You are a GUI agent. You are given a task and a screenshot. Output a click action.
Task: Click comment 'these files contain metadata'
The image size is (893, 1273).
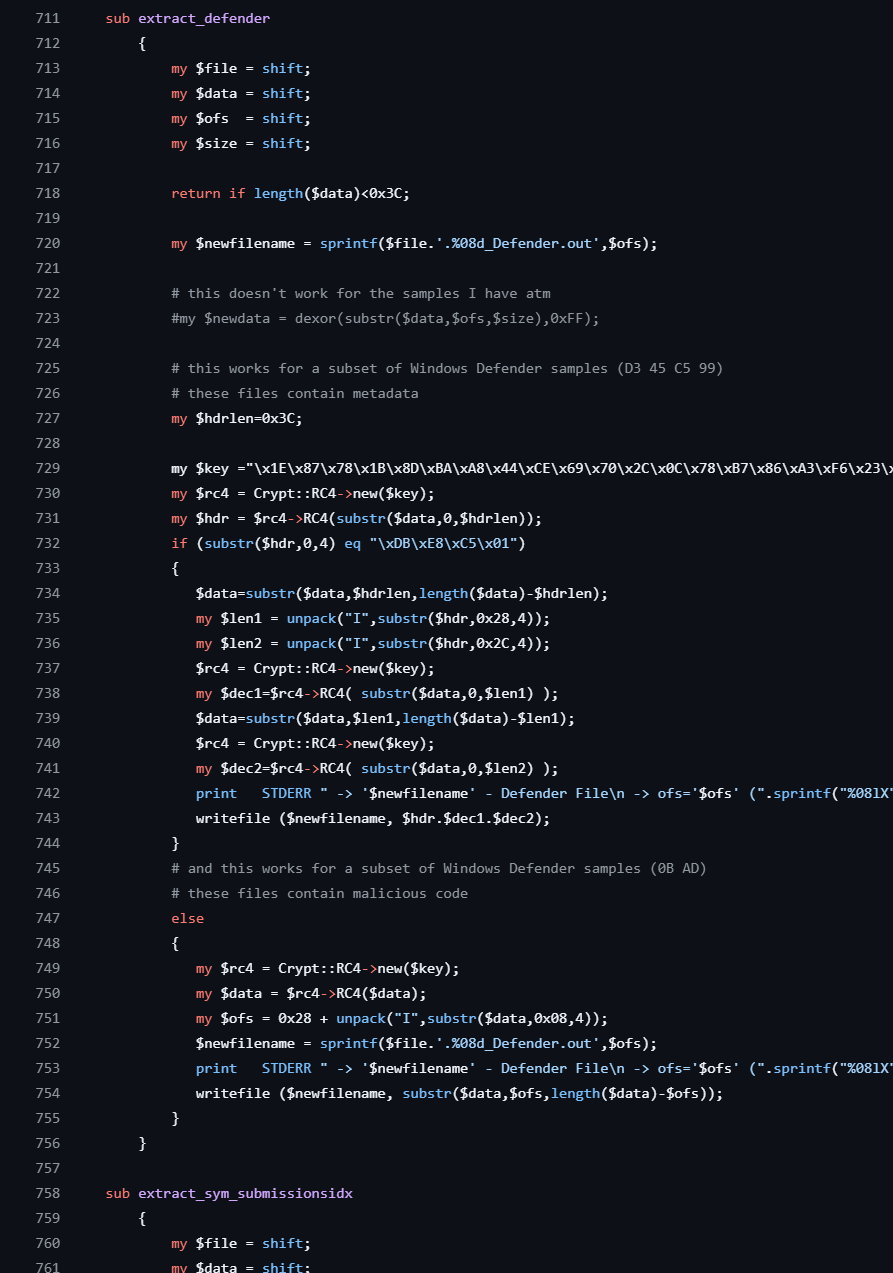295,393
